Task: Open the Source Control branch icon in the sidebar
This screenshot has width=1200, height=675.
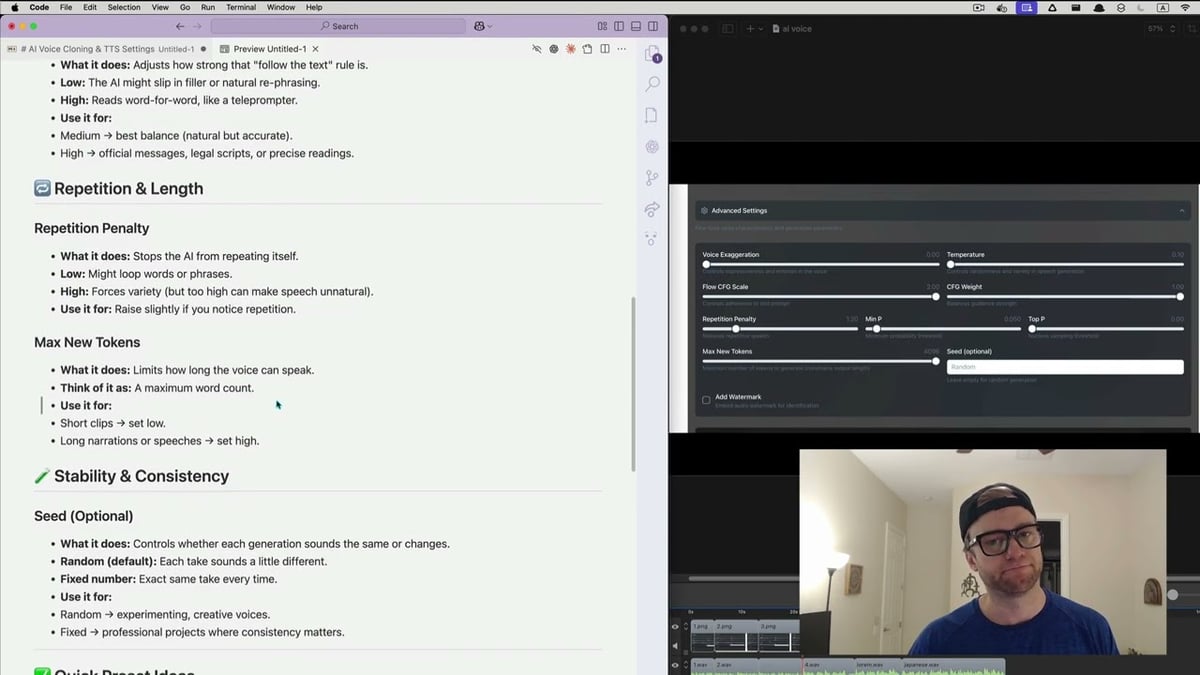Action: pyautogui.click(x=652, y=177)
